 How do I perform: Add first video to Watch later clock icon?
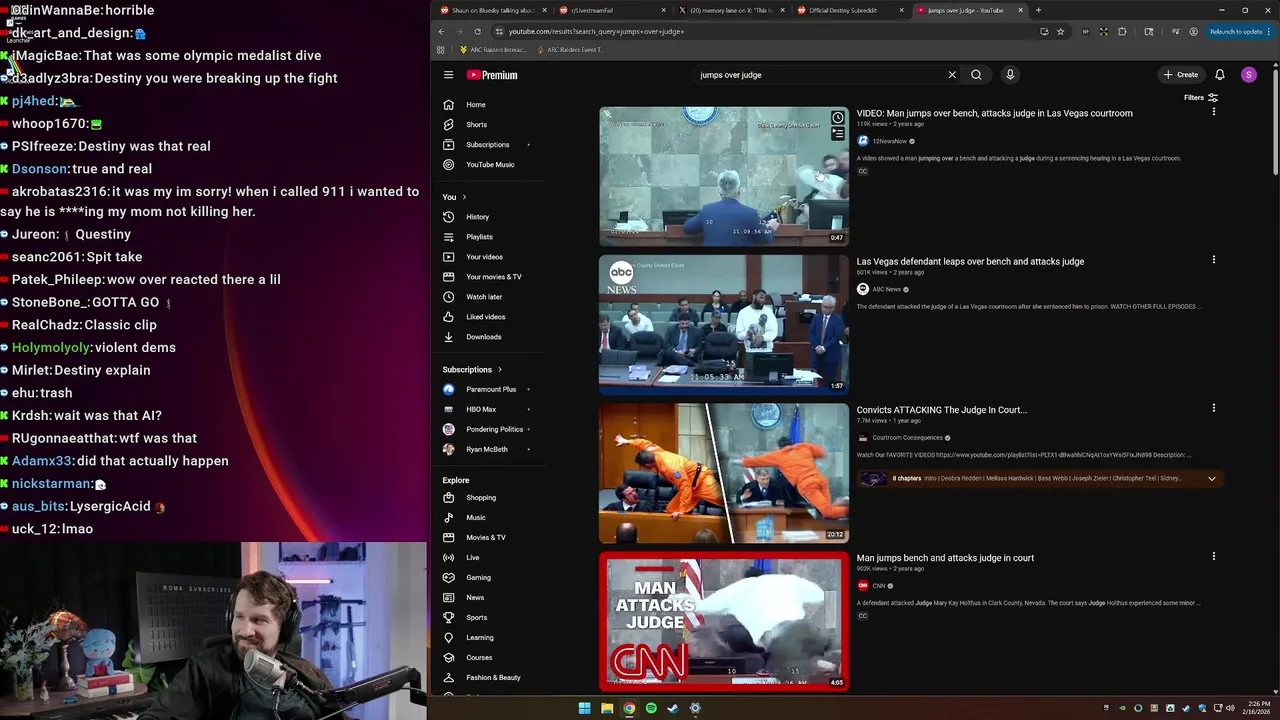(x=837, y=118)
